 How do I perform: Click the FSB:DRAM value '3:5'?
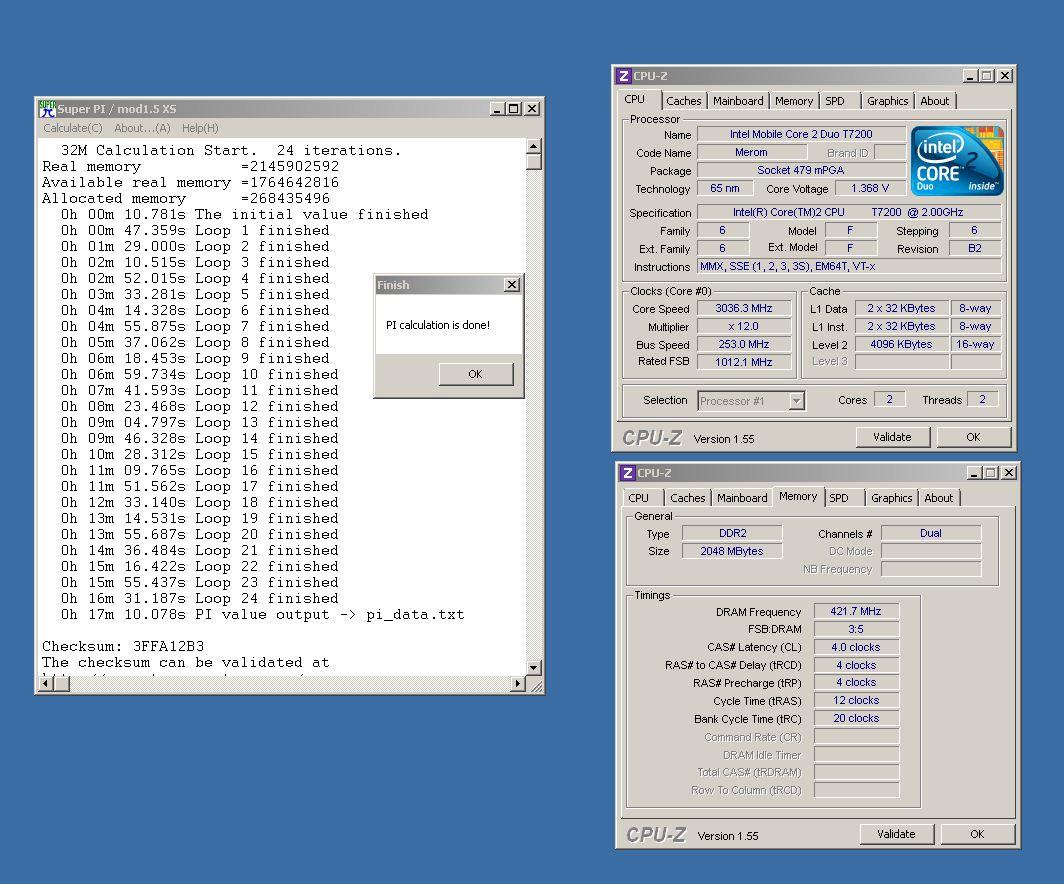click(x=856, y=630)
